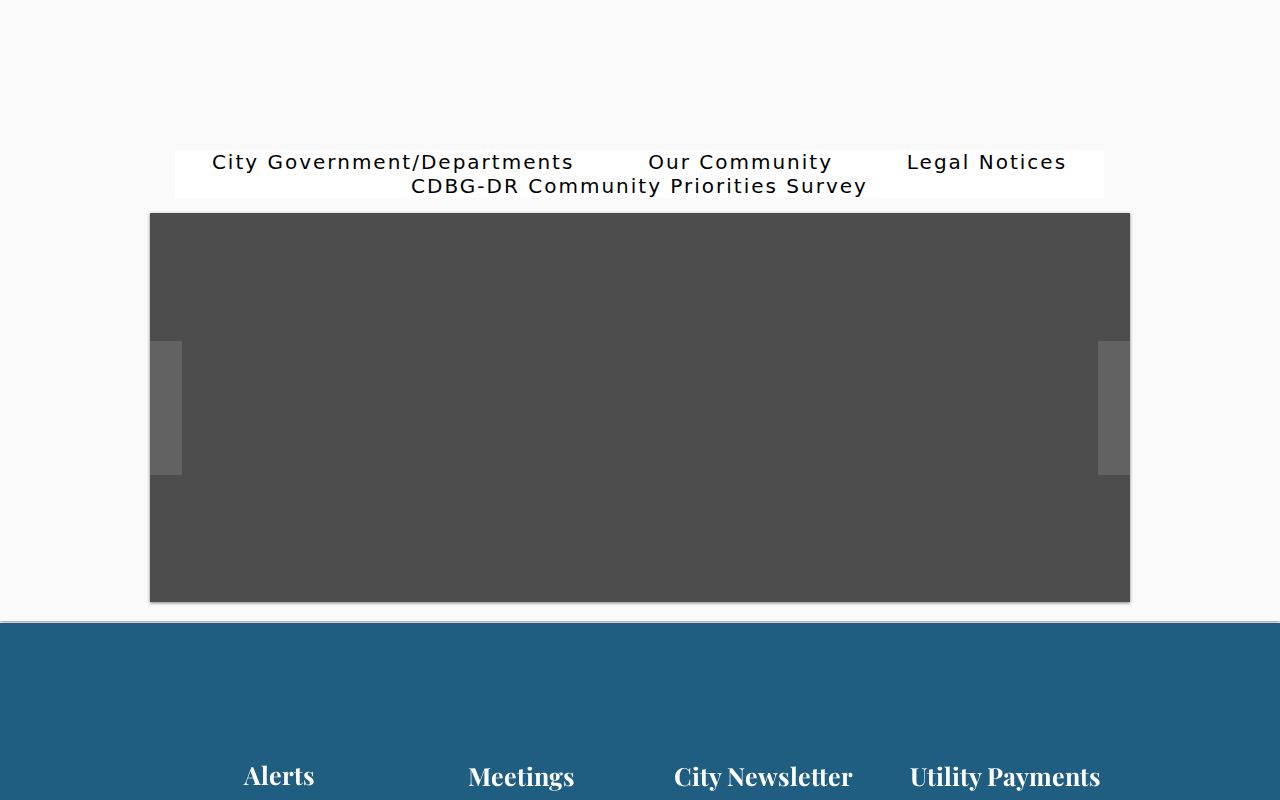
Task: Go to Utility Payments
Action: (x=1005, y=777)
